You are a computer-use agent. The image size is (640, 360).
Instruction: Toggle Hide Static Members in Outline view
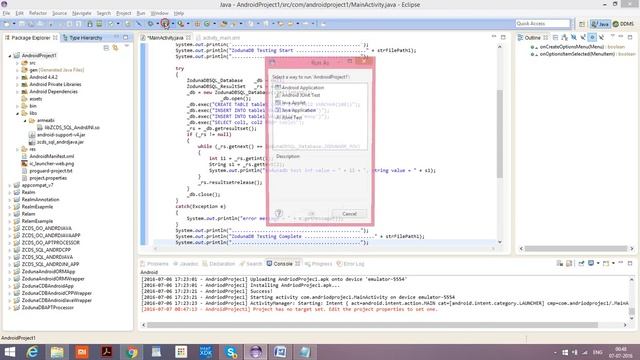pyautogui.click(x=583, y=38)
